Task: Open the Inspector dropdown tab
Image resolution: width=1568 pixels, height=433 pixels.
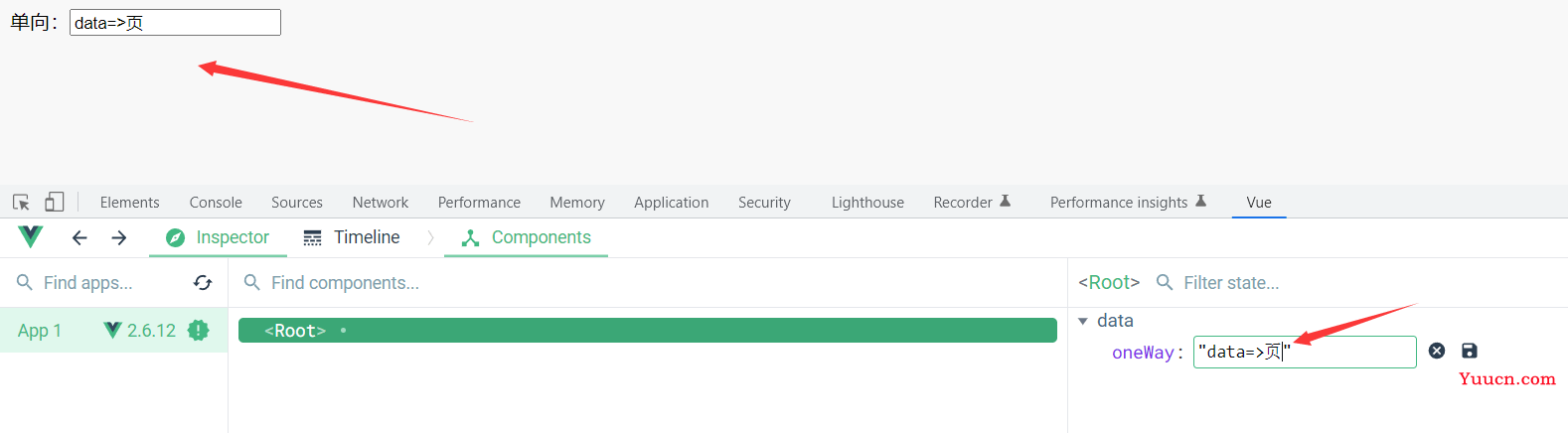Action: click(x=218, y=237)
